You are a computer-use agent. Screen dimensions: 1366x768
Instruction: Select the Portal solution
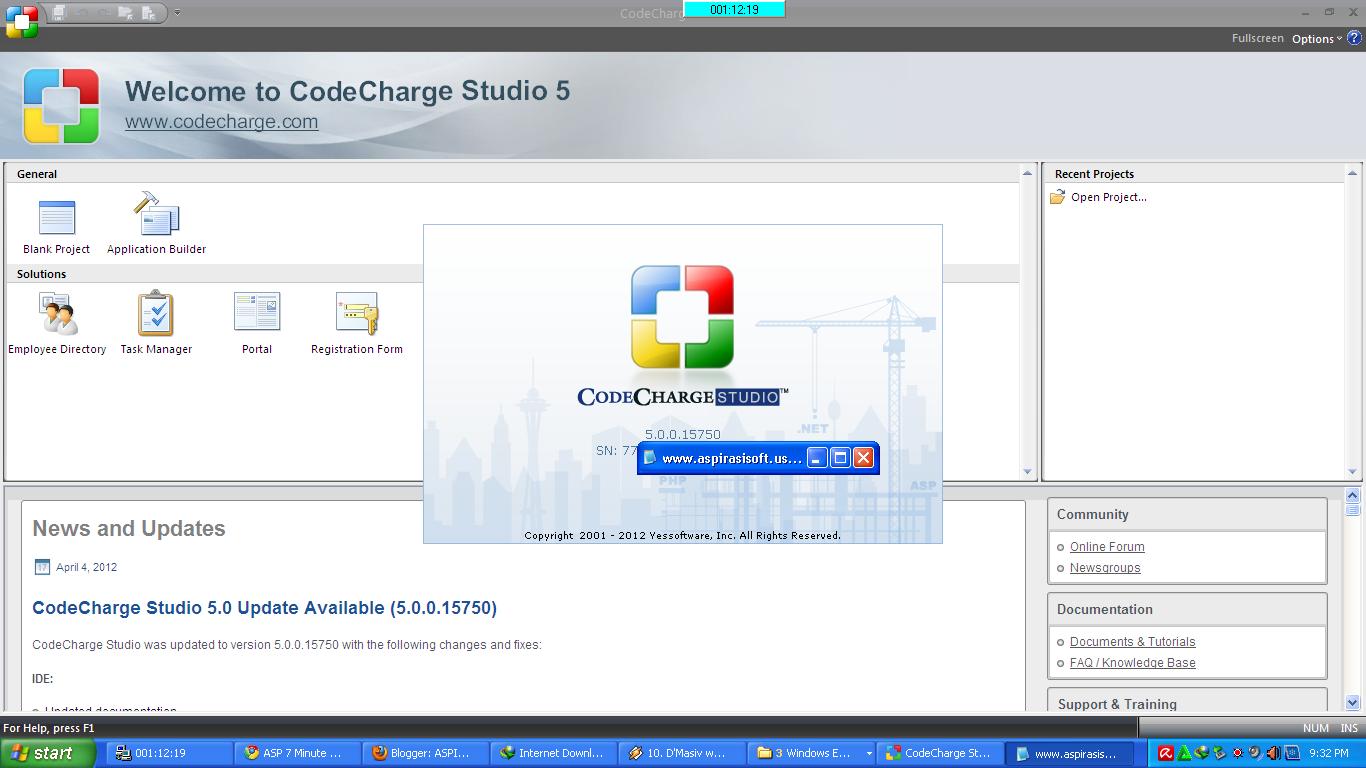(x=257, y=323)
